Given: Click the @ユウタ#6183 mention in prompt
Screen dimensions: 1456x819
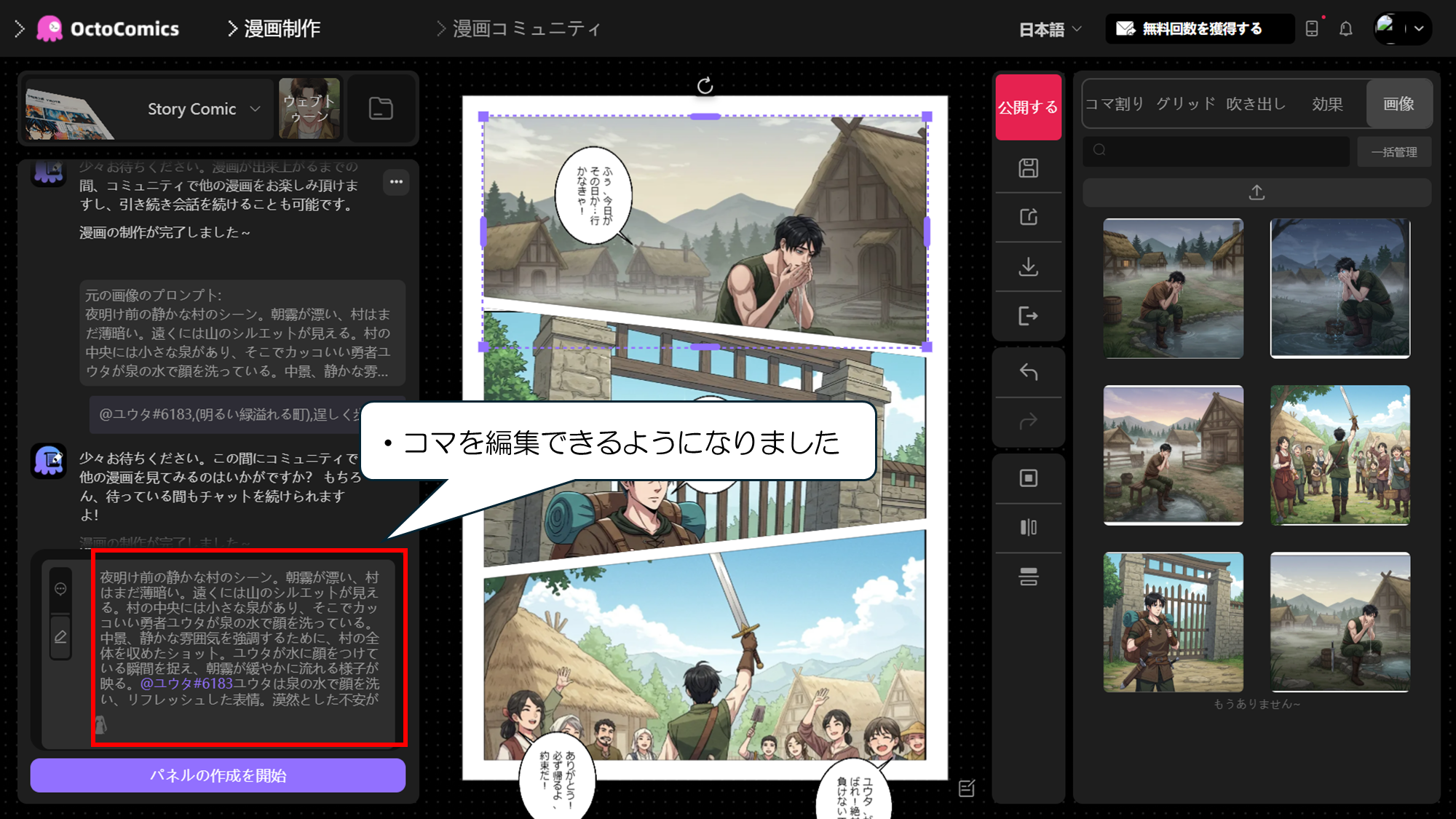Looking at the screenshot, I should coord(186,684).
